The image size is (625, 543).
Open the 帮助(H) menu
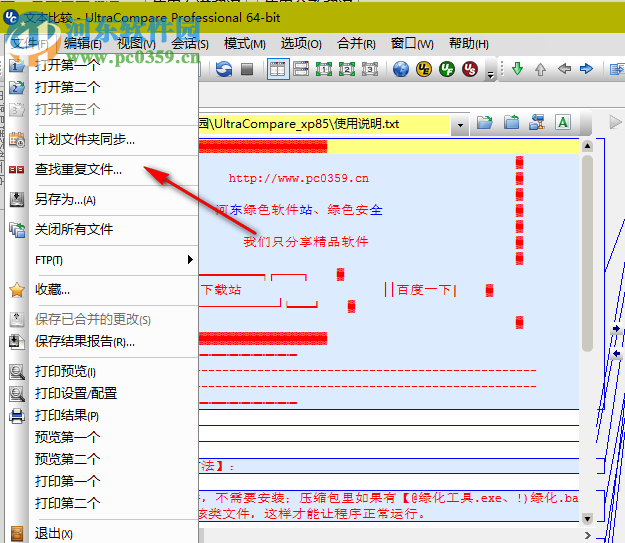pyautogui.click(x=469, y=43)
